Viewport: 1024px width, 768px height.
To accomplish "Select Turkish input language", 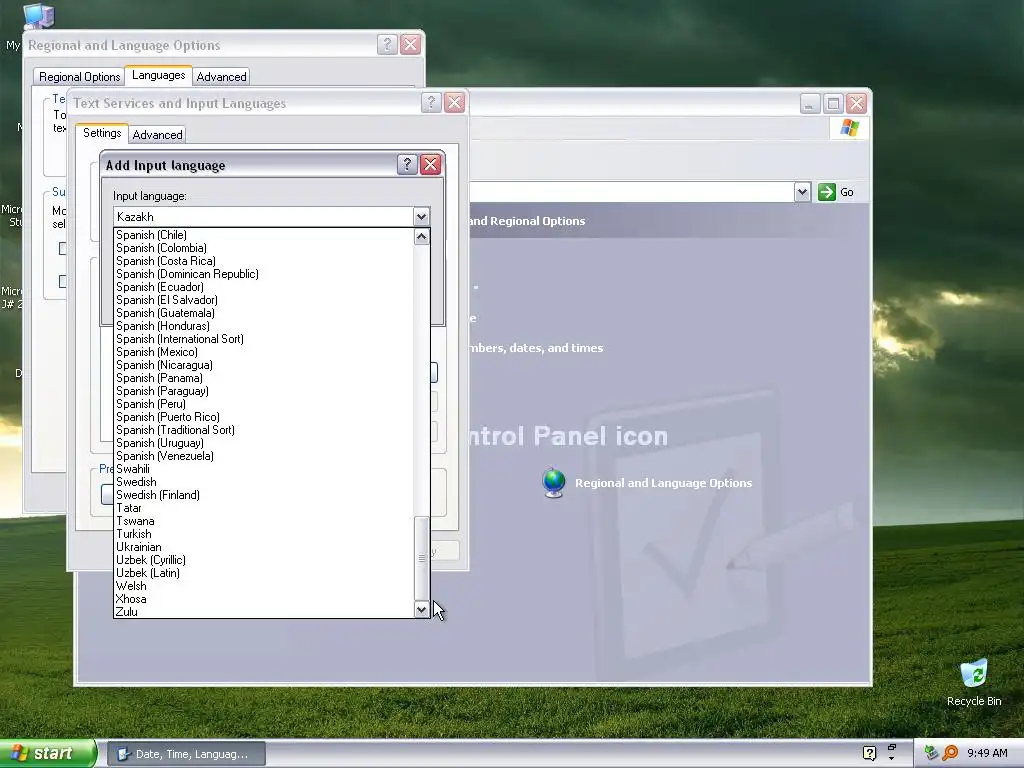I will click(x=134, y=534).
